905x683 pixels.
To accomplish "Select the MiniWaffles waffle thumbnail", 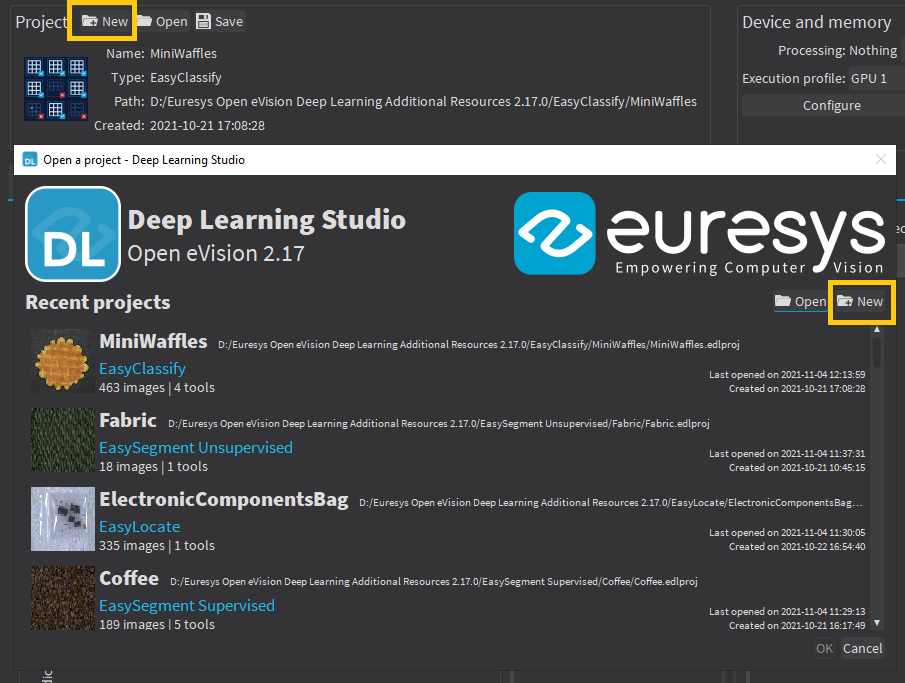I will pyautogui.click(x=61, y=360).
